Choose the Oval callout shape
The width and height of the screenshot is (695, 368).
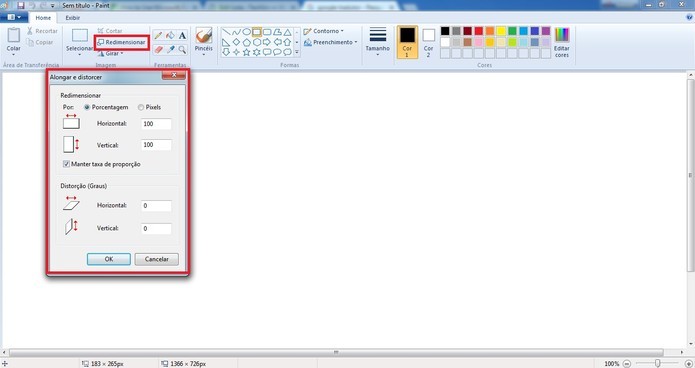277,52
